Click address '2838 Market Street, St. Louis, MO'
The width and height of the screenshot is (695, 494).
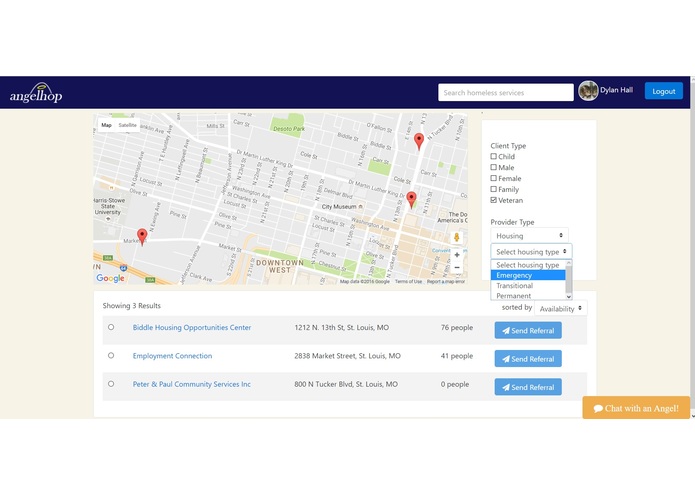pos(348,356)
